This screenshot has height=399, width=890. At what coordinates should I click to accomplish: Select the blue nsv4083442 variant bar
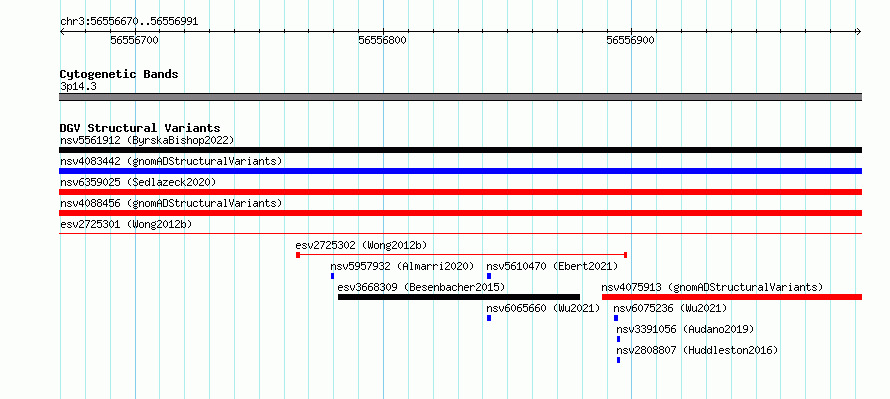[x=460, y=171]
